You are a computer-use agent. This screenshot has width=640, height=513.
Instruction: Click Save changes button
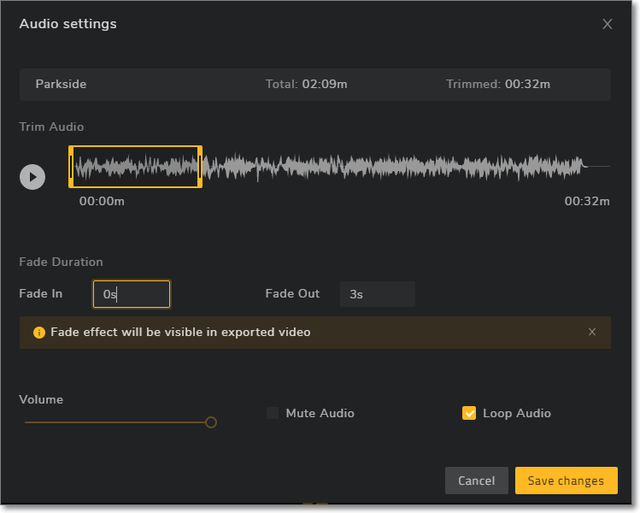coord(565,481)
